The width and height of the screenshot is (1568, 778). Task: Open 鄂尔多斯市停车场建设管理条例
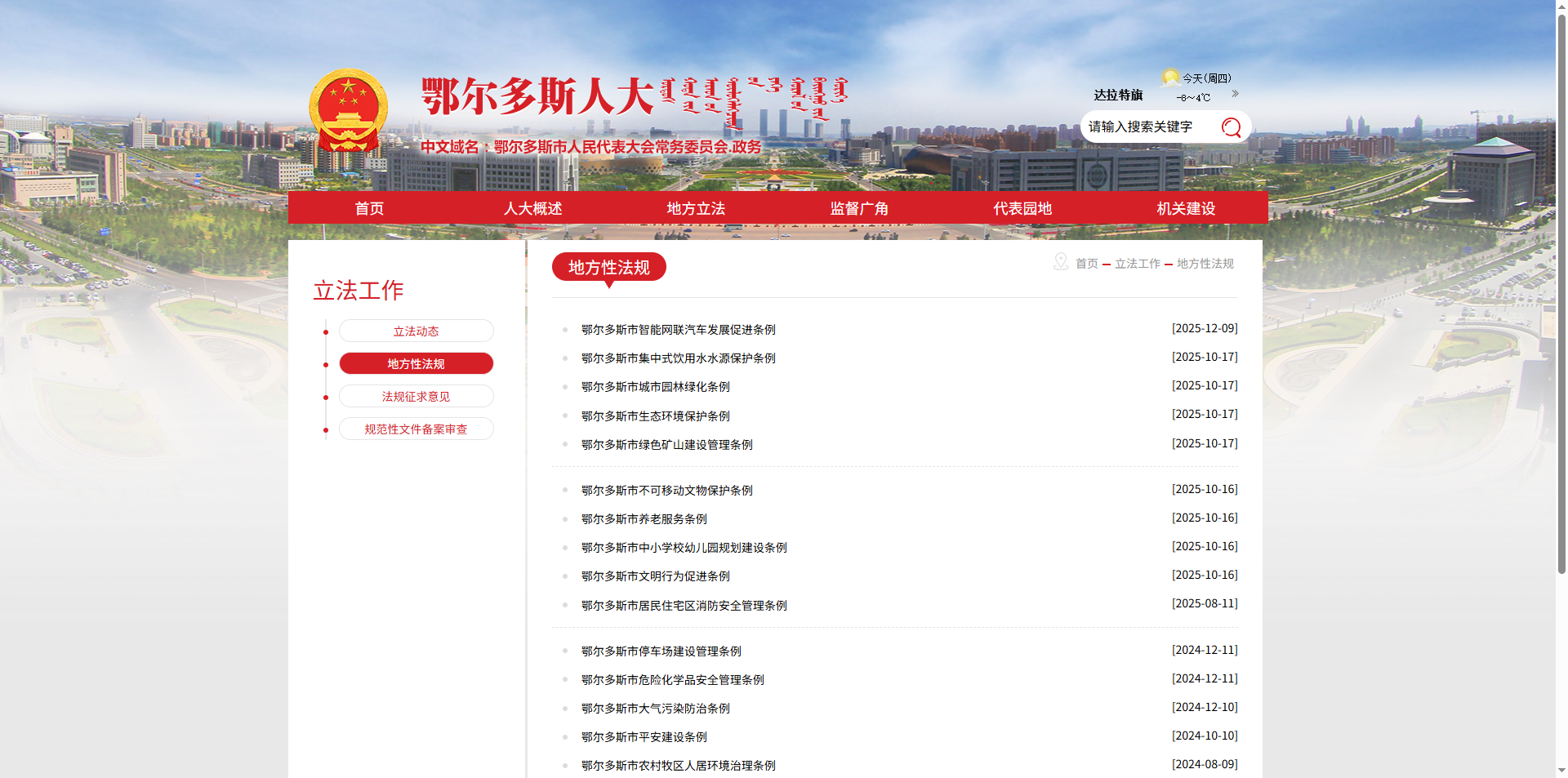pyautogui.click(x=661, y=651)
